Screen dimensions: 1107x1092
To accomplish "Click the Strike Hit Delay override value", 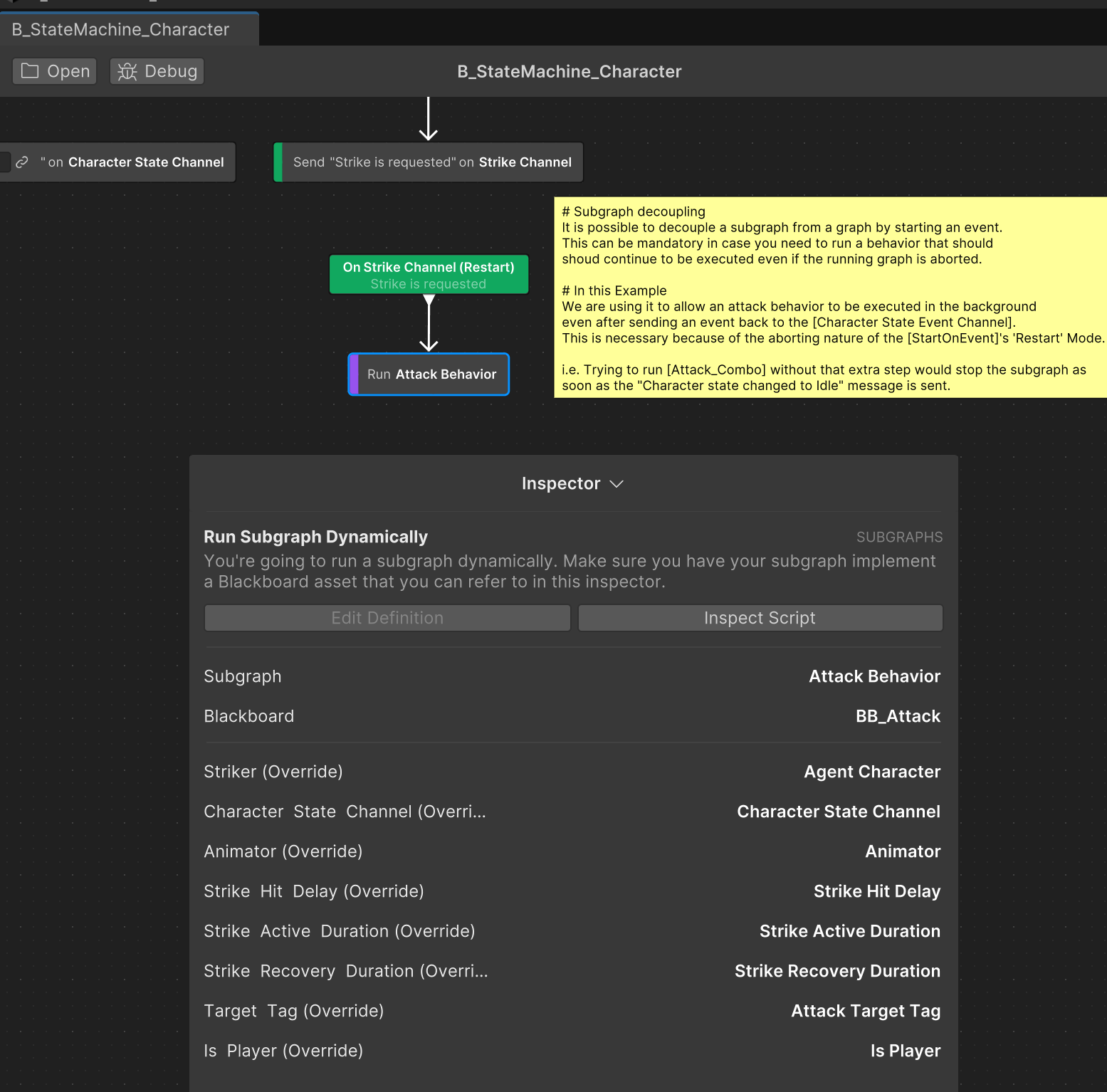I will point(876,891).
